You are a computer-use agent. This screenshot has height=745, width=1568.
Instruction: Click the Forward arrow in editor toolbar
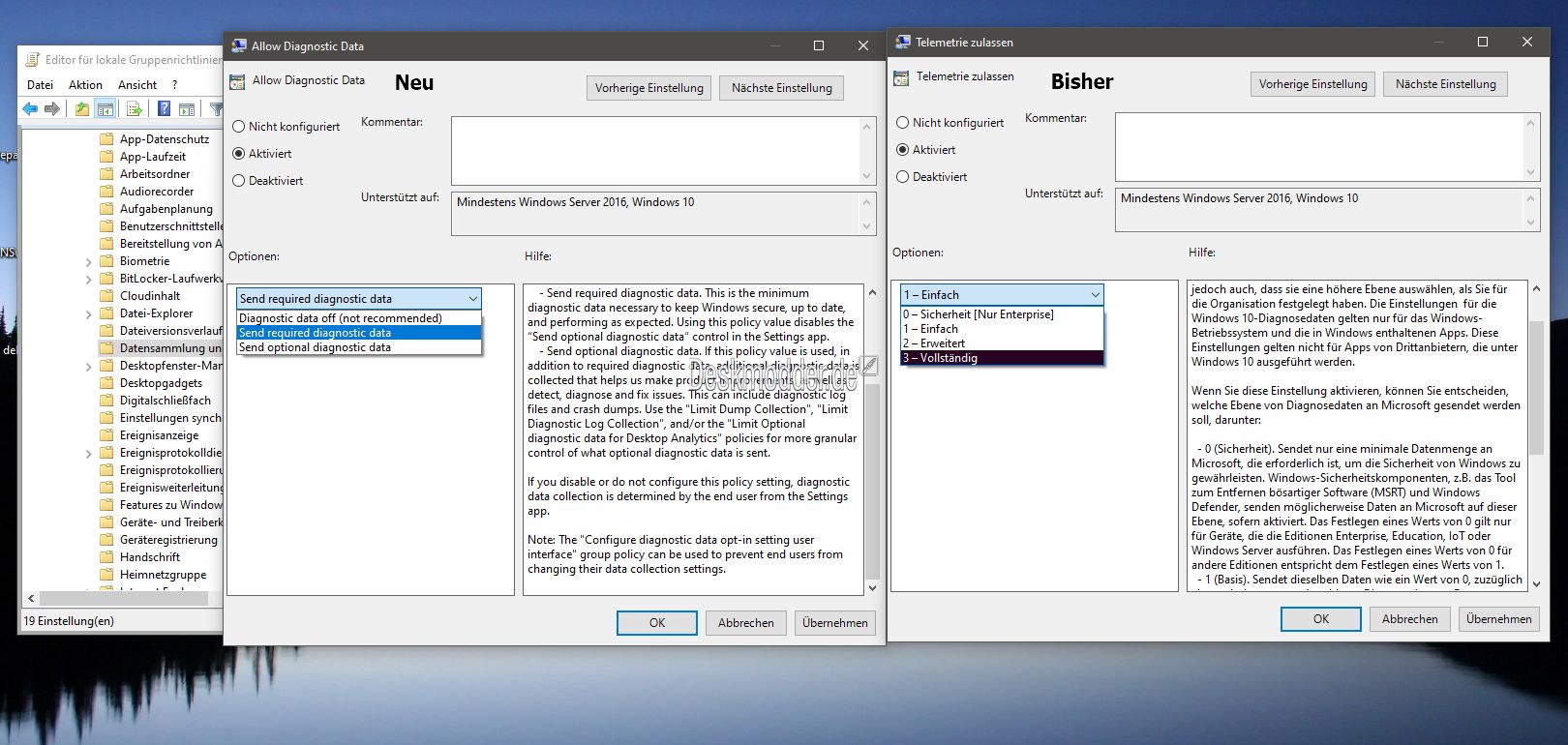click(x=52, y=109)
